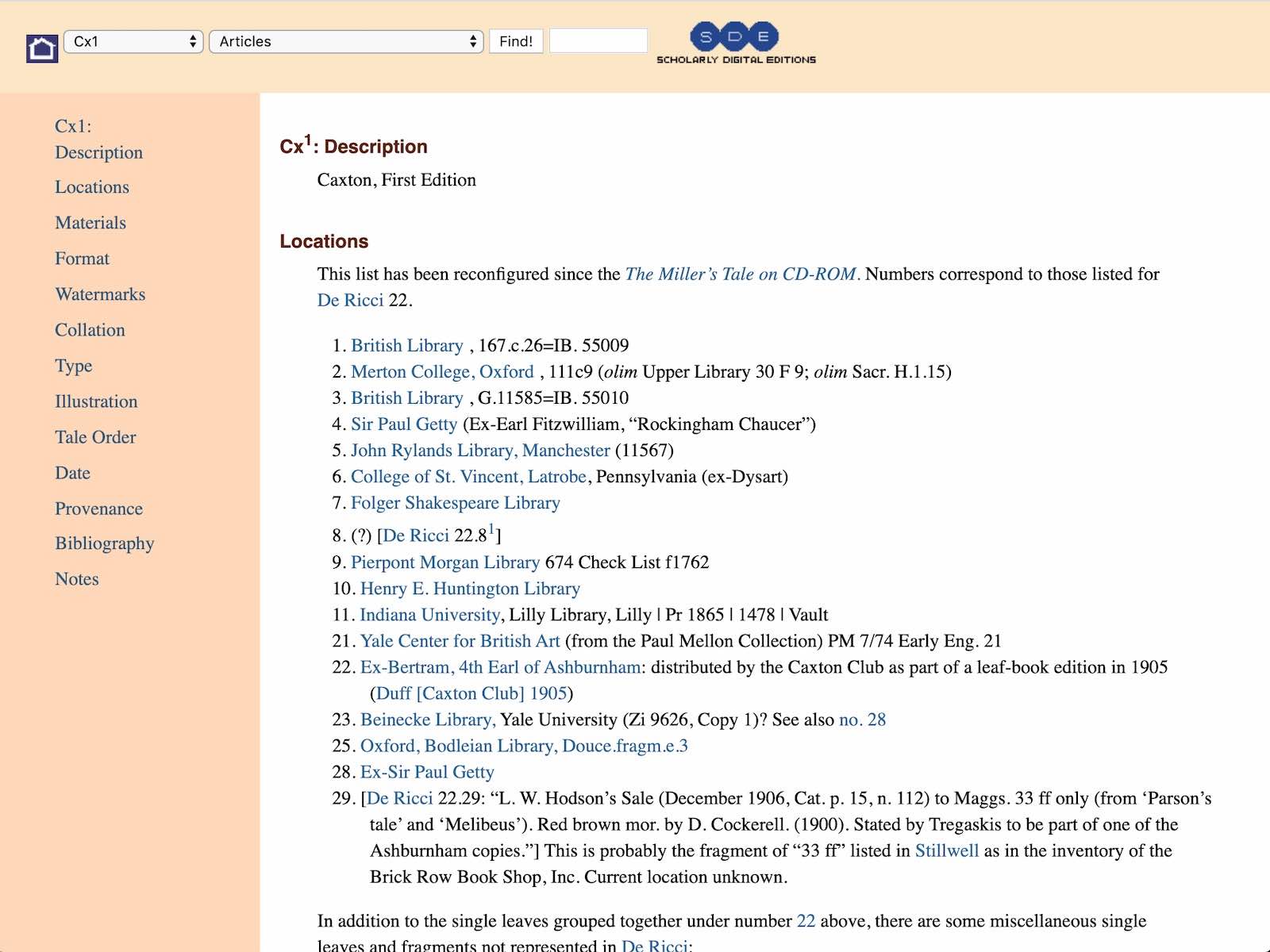1270x952 pixels.
Task: Open Duff [Caxton Club] 1905 reference
Action: (x=471, y=693)
